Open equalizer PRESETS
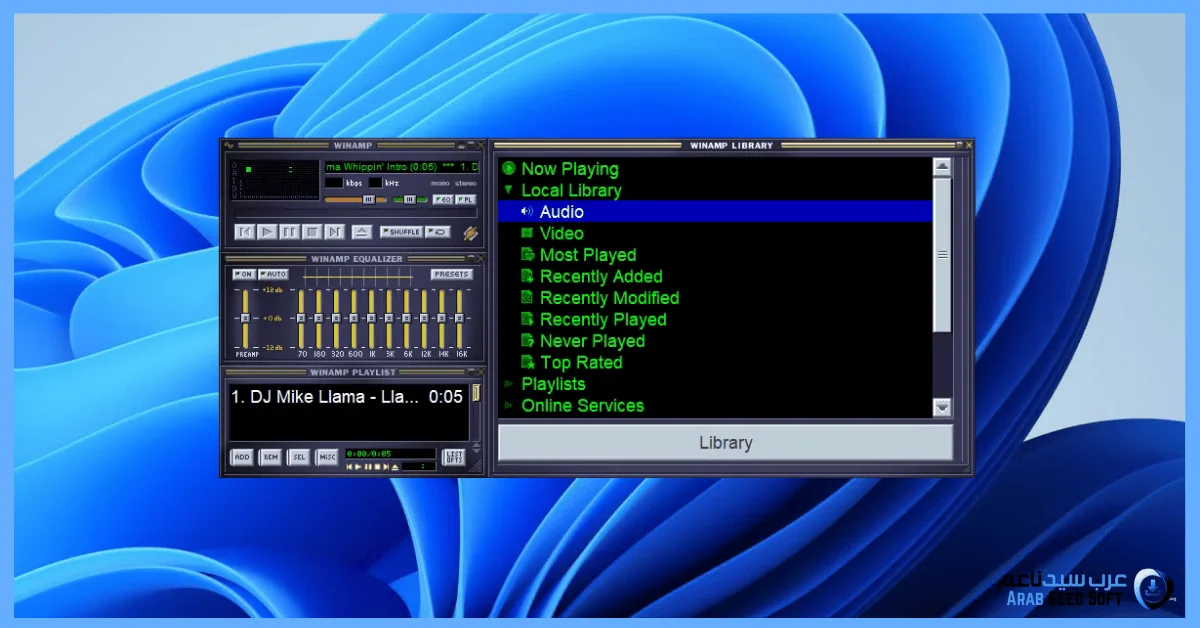 450,273
